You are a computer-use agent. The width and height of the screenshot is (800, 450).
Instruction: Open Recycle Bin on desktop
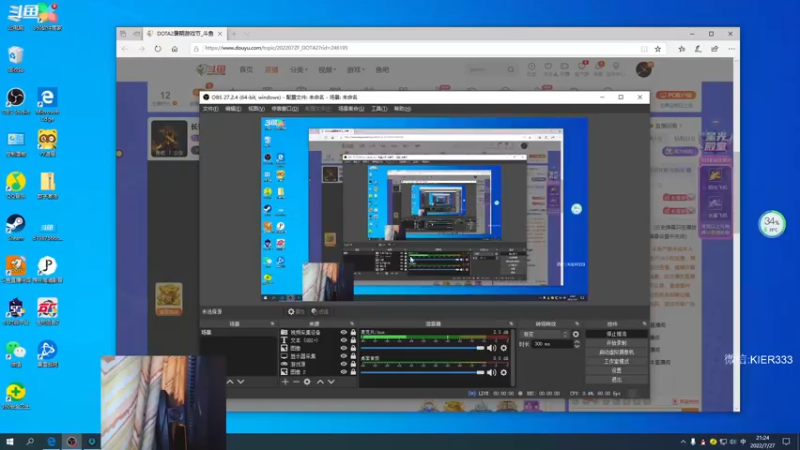16,59
